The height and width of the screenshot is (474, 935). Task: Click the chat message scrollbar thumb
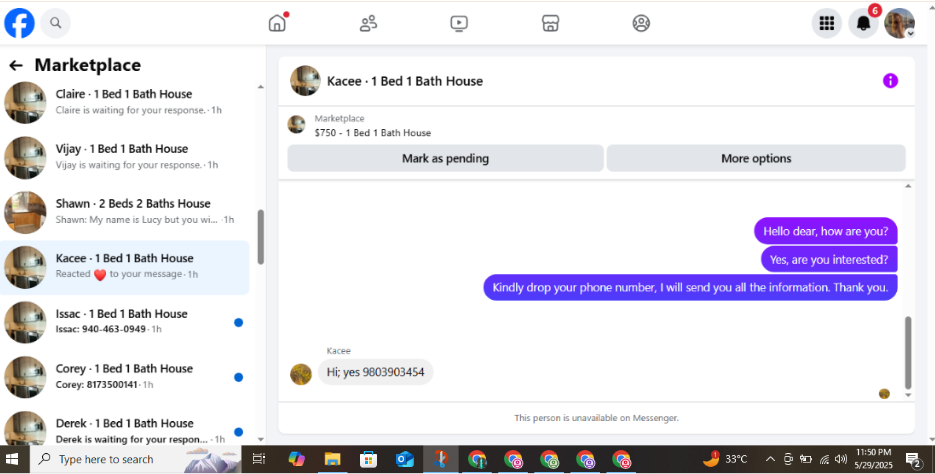pos(908,353)
